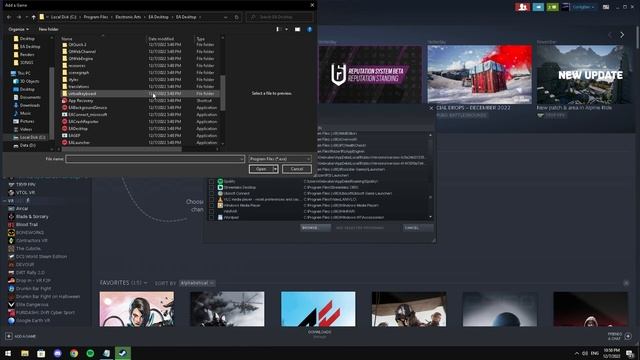This screenshot has width=640, height=360.
Task: Open Spotify from taskbar
Action: [x=90, y=353]
